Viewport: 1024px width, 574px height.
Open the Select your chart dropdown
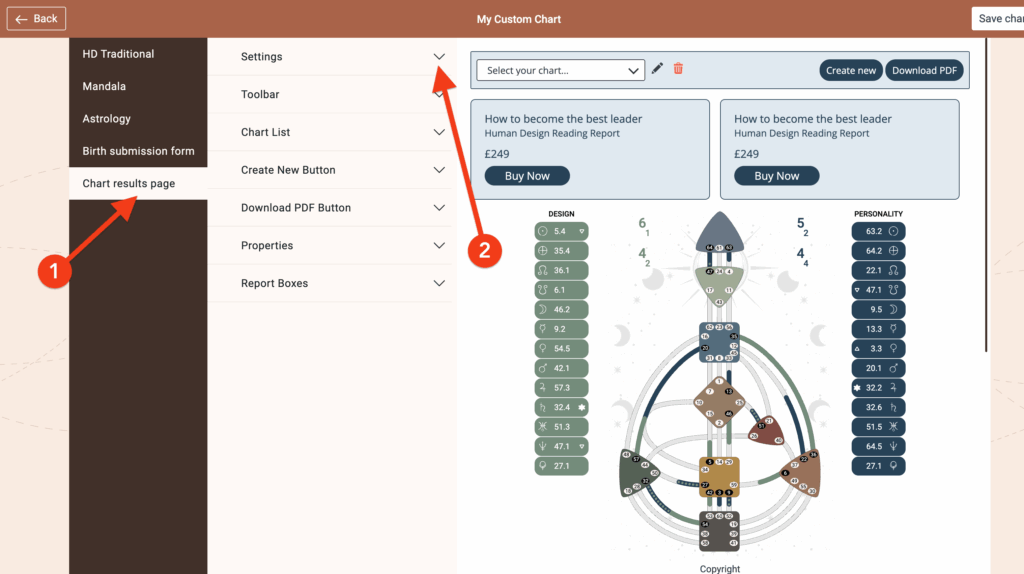click(560, 70)
